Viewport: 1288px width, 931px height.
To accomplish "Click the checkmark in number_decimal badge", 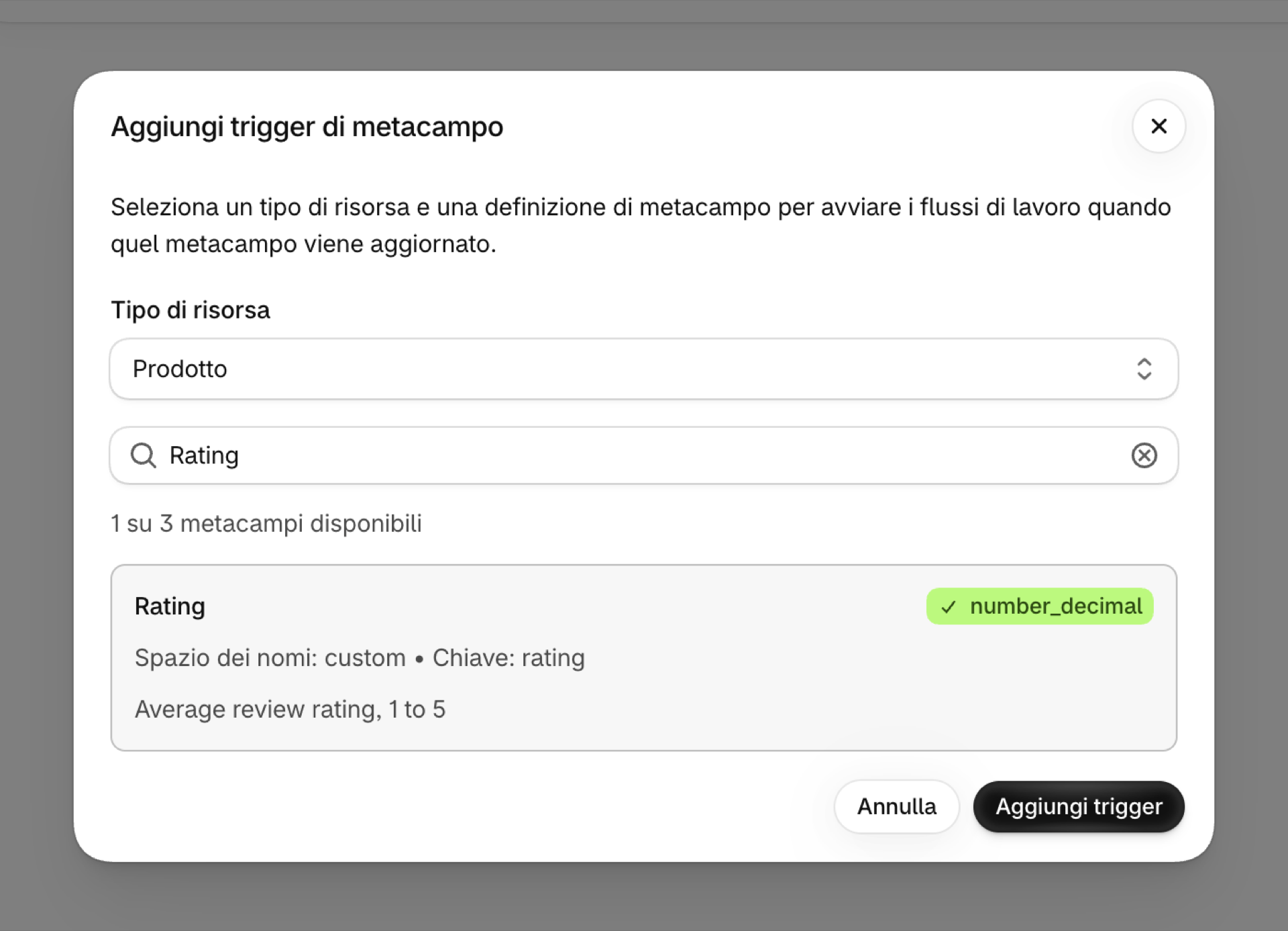I will [948, 607].
